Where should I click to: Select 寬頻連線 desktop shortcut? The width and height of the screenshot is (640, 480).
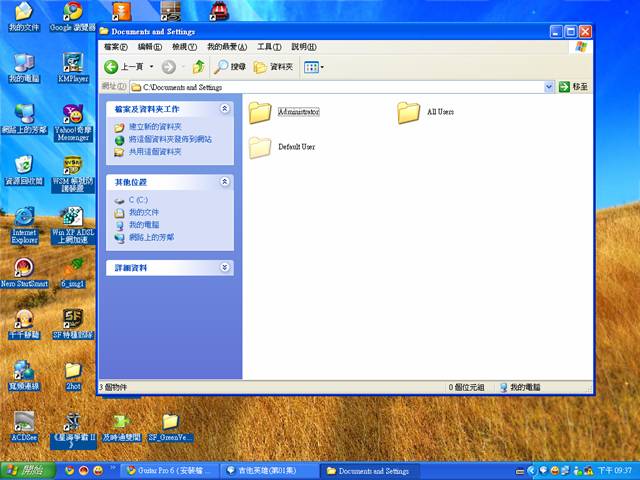(24, 375)
